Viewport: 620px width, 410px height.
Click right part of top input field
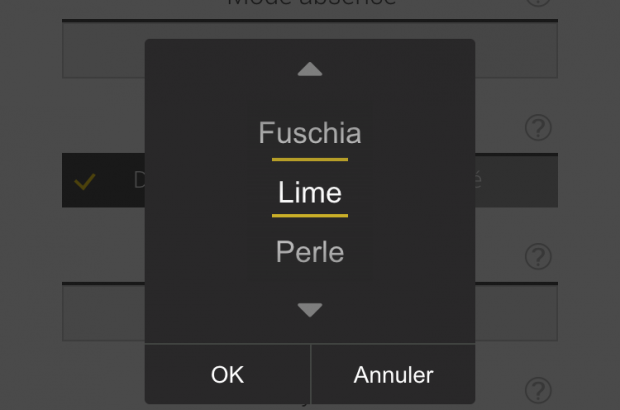coord(515,52)
